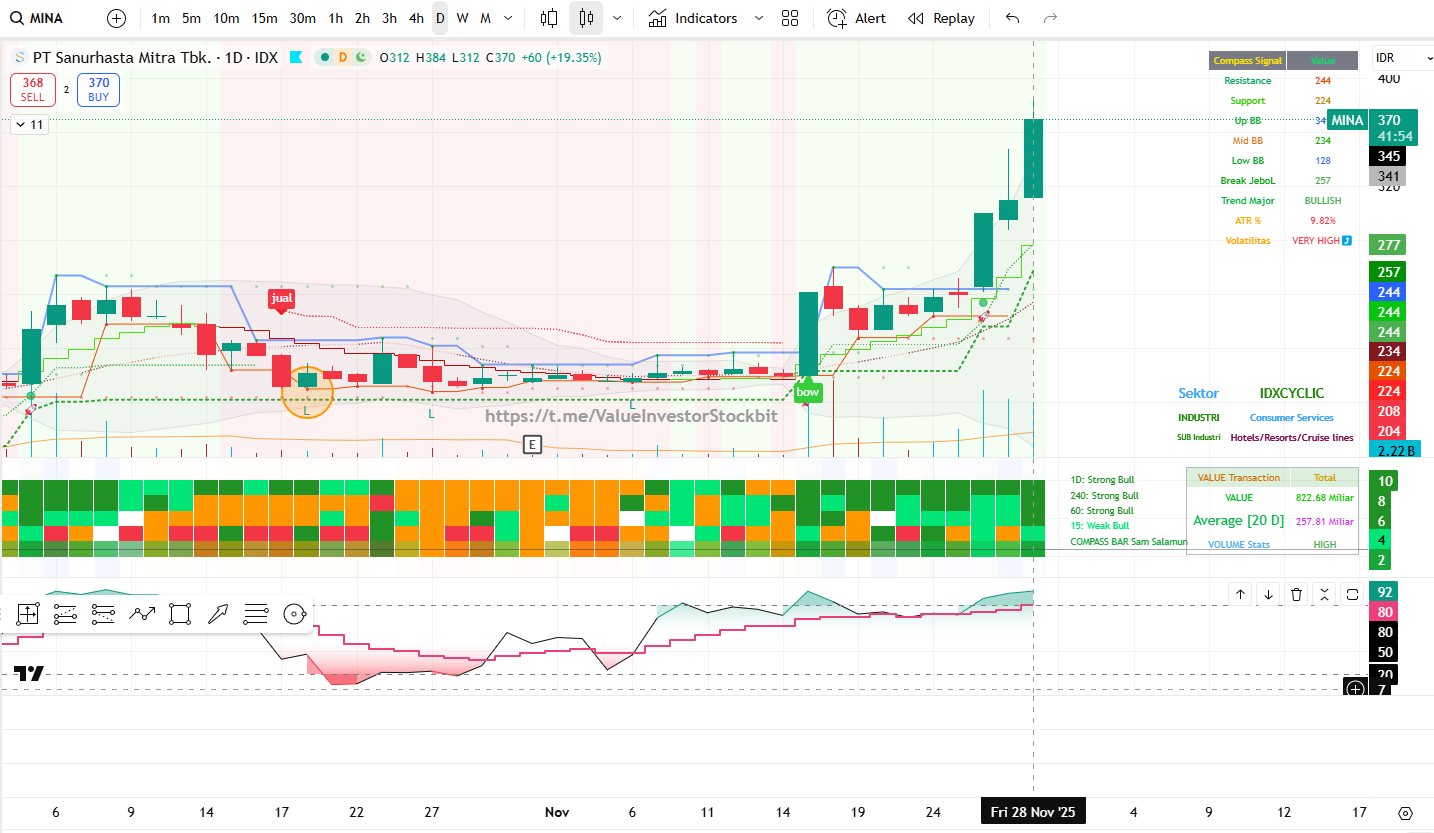Open the layout setup grid icon

pyautogui.click(x=790, y=18)
